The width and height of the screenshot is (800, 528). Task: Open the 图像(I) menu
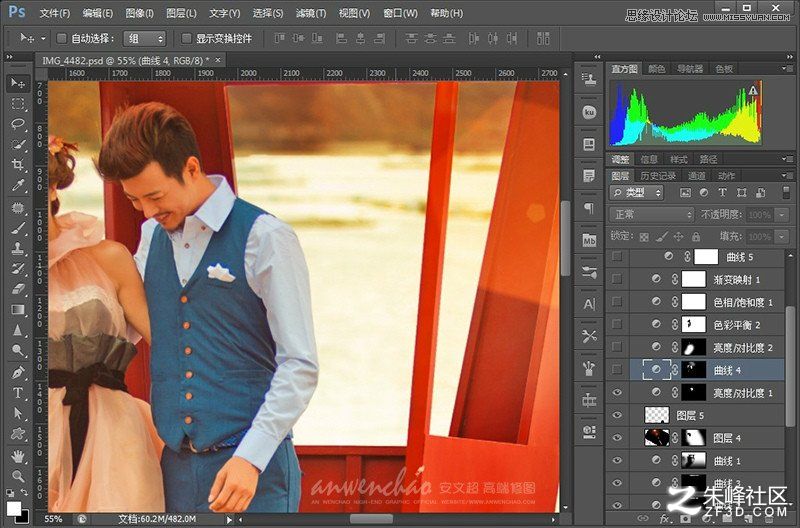point(139,13)
